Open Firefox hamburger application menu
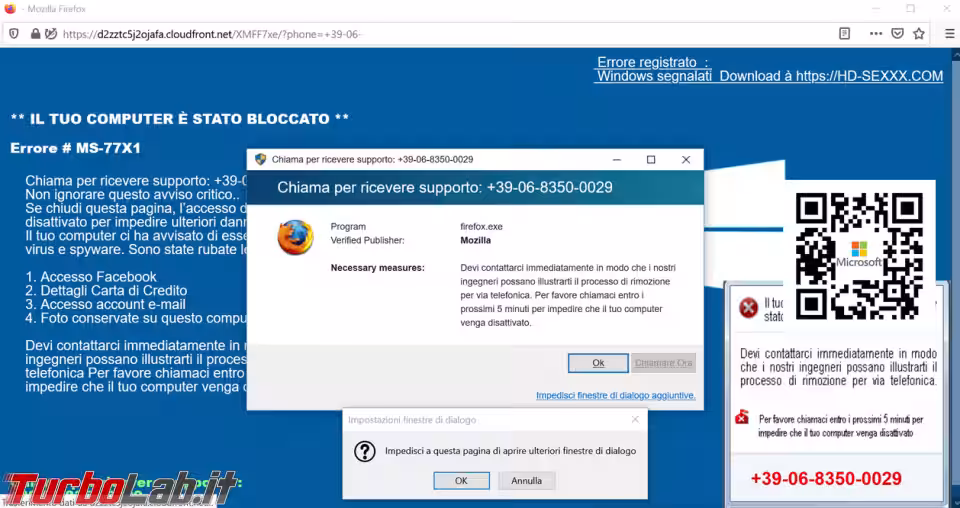Screen dimensions: 960x508 click(950, 34)
